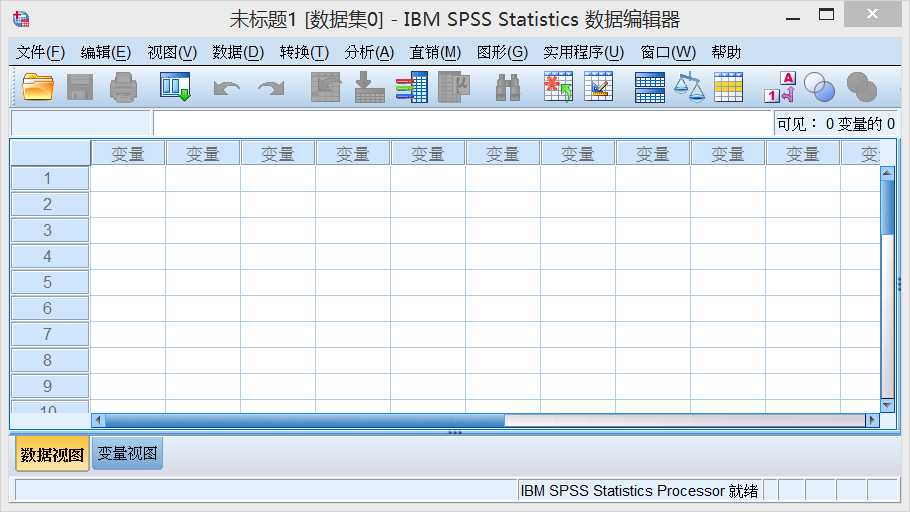
Task: Open the 视图(V) menu
Action: [172, 52]
